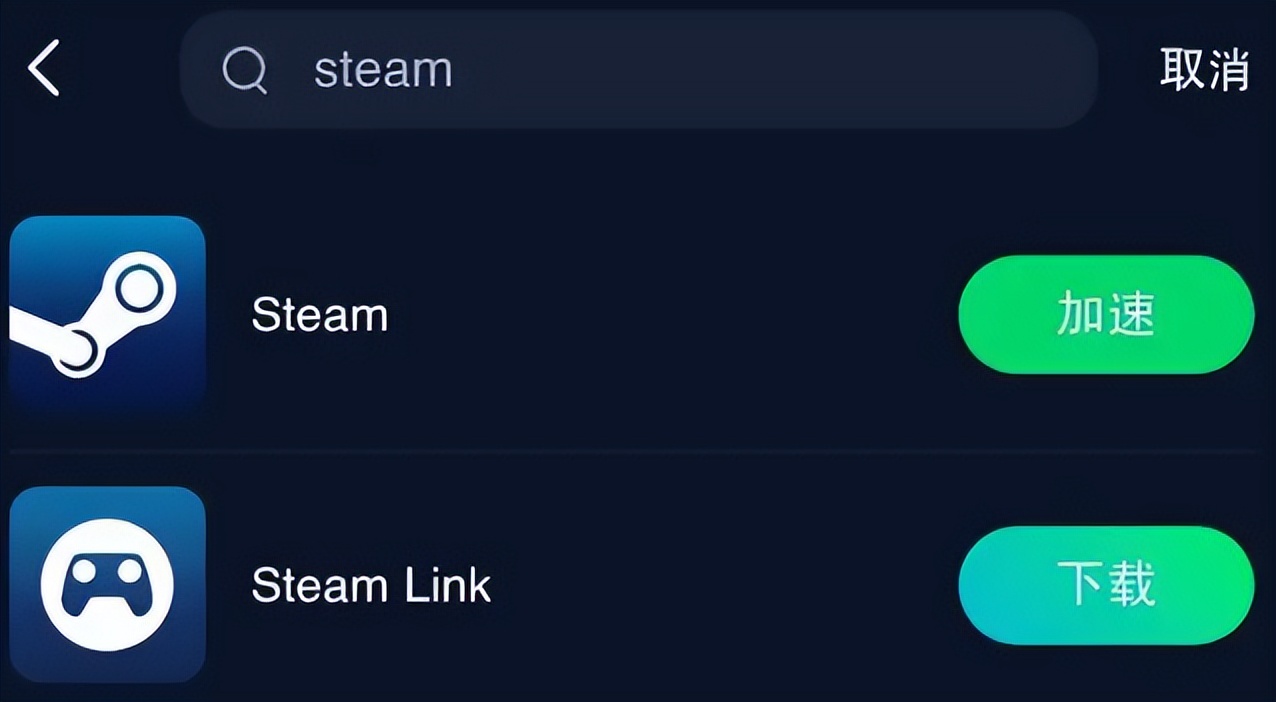The image size is (1276, 702).
Task: Start acceleration for Steam
Action: [1104, 315]
